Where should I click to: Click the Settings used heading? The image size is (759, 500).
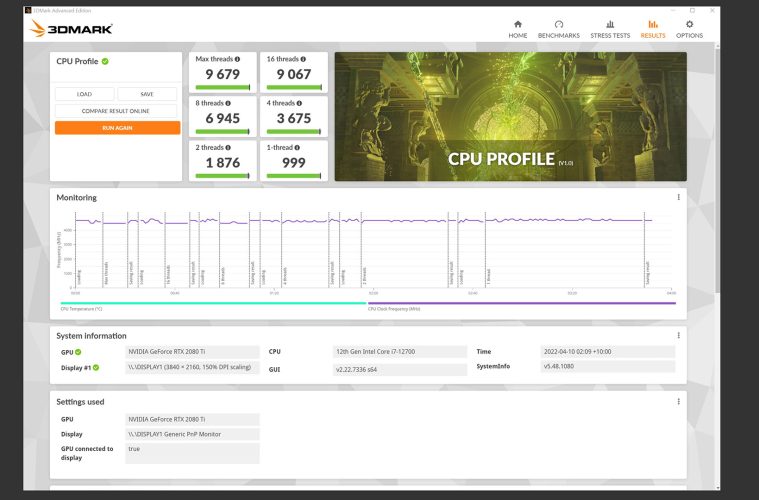pos(80,402)
